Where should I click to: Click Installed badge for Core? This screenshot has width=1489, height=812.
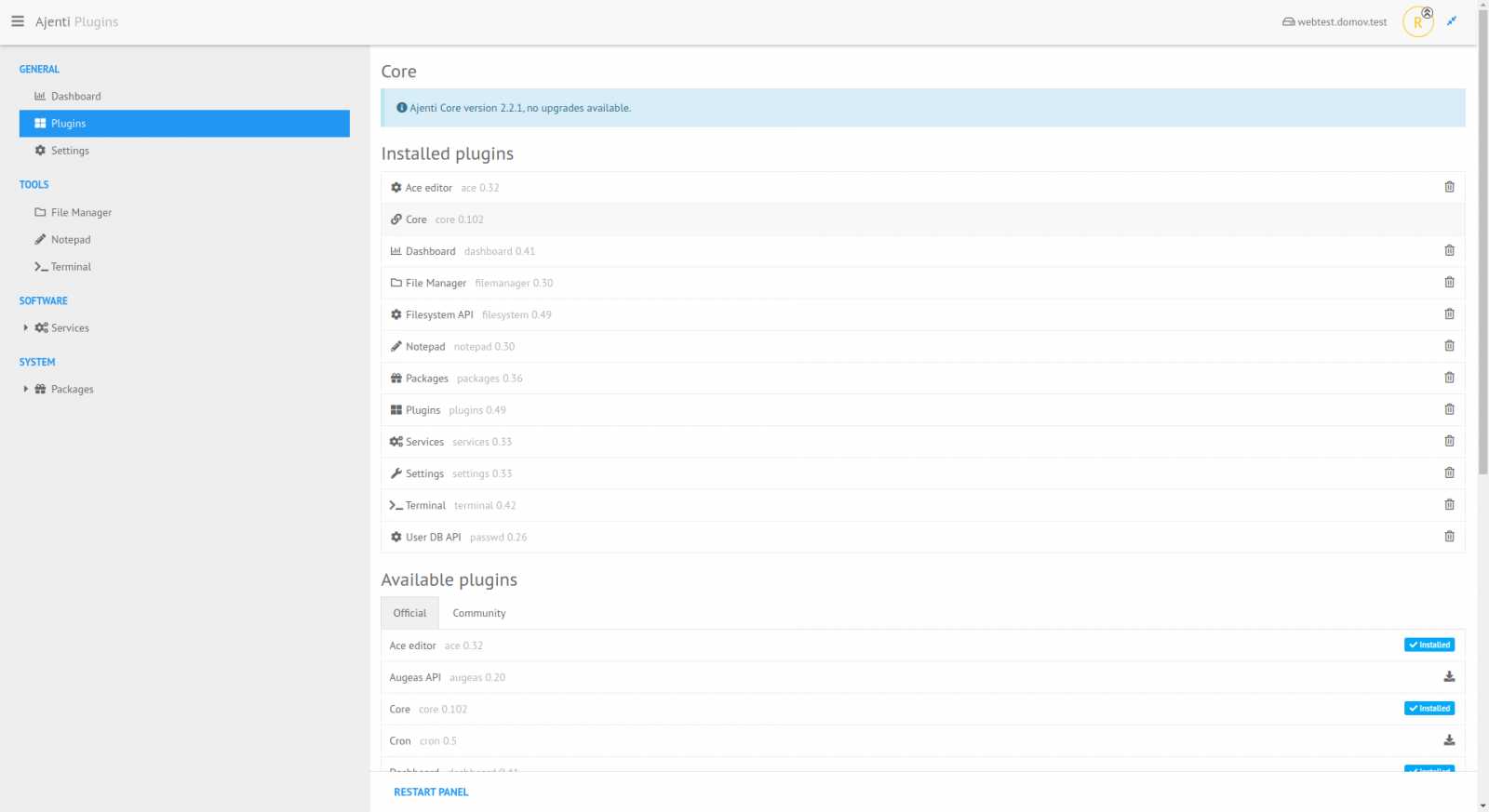click(1429, 708)
